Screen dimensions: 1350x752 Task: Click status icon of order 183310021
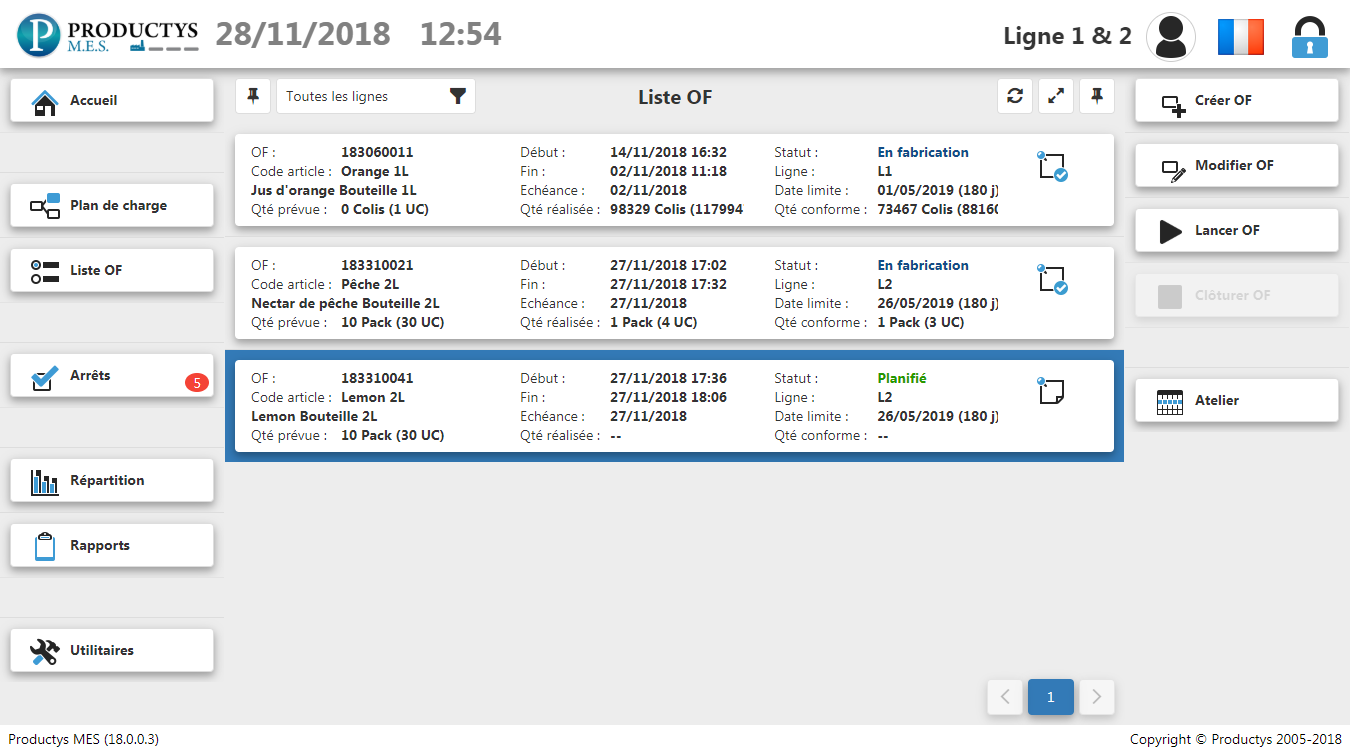pyautogui.click(x=1052, y=280)
